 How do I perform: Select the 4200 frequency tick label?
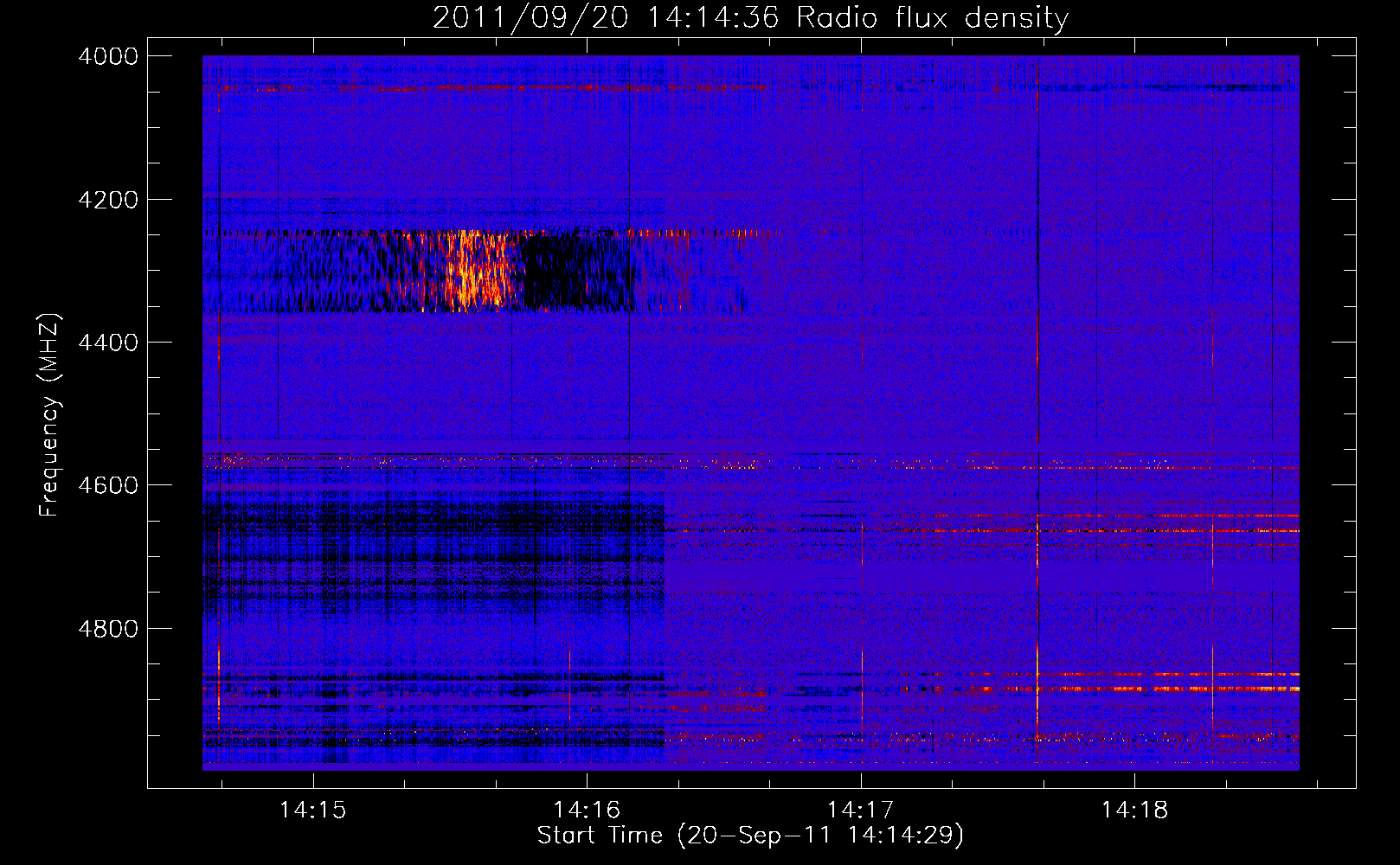pyautogui.click(x=107, y=200)
